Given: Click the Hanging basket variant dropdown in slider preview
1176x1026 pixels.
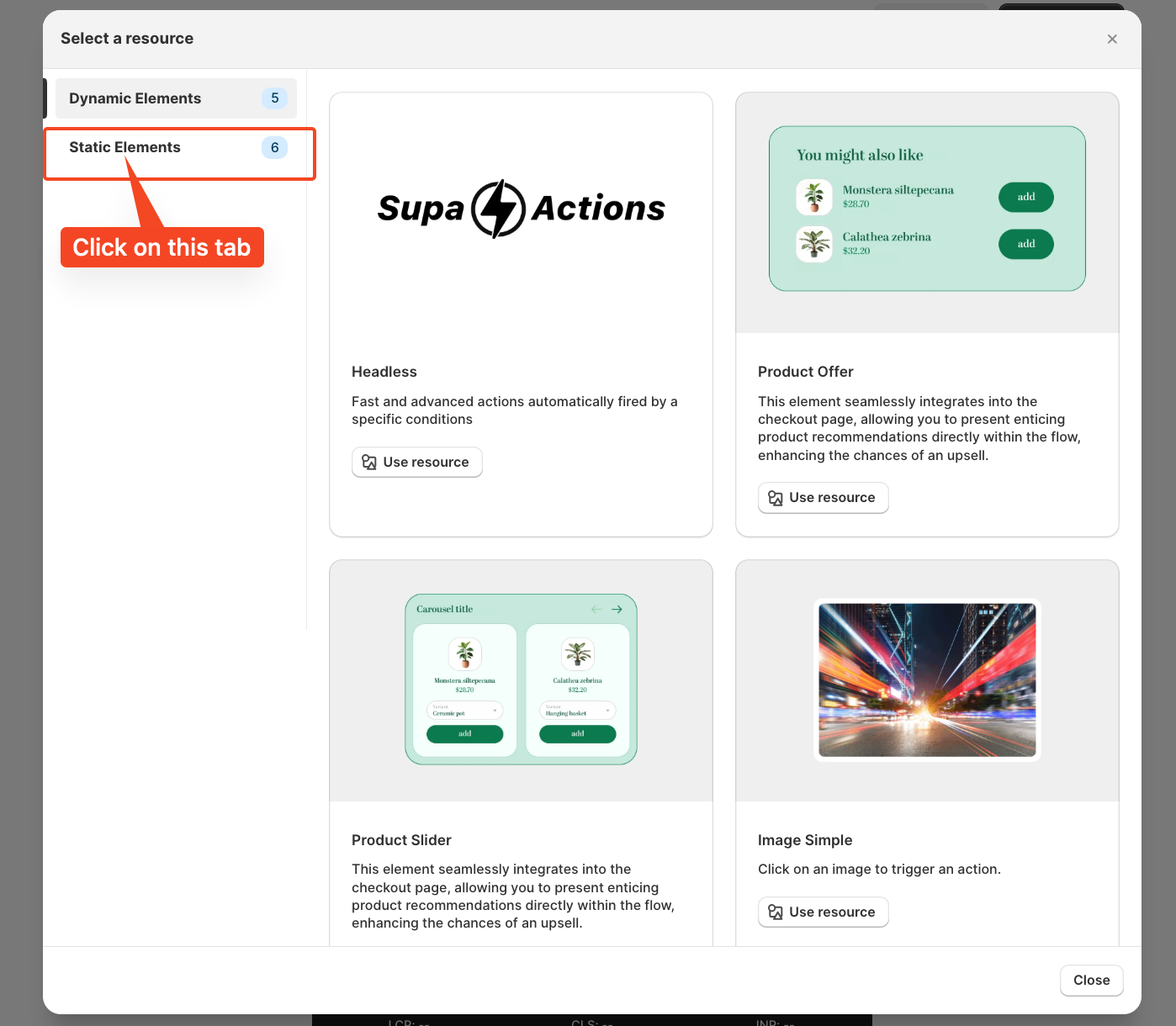Looking at the screenshot, I should pos(577,711).
